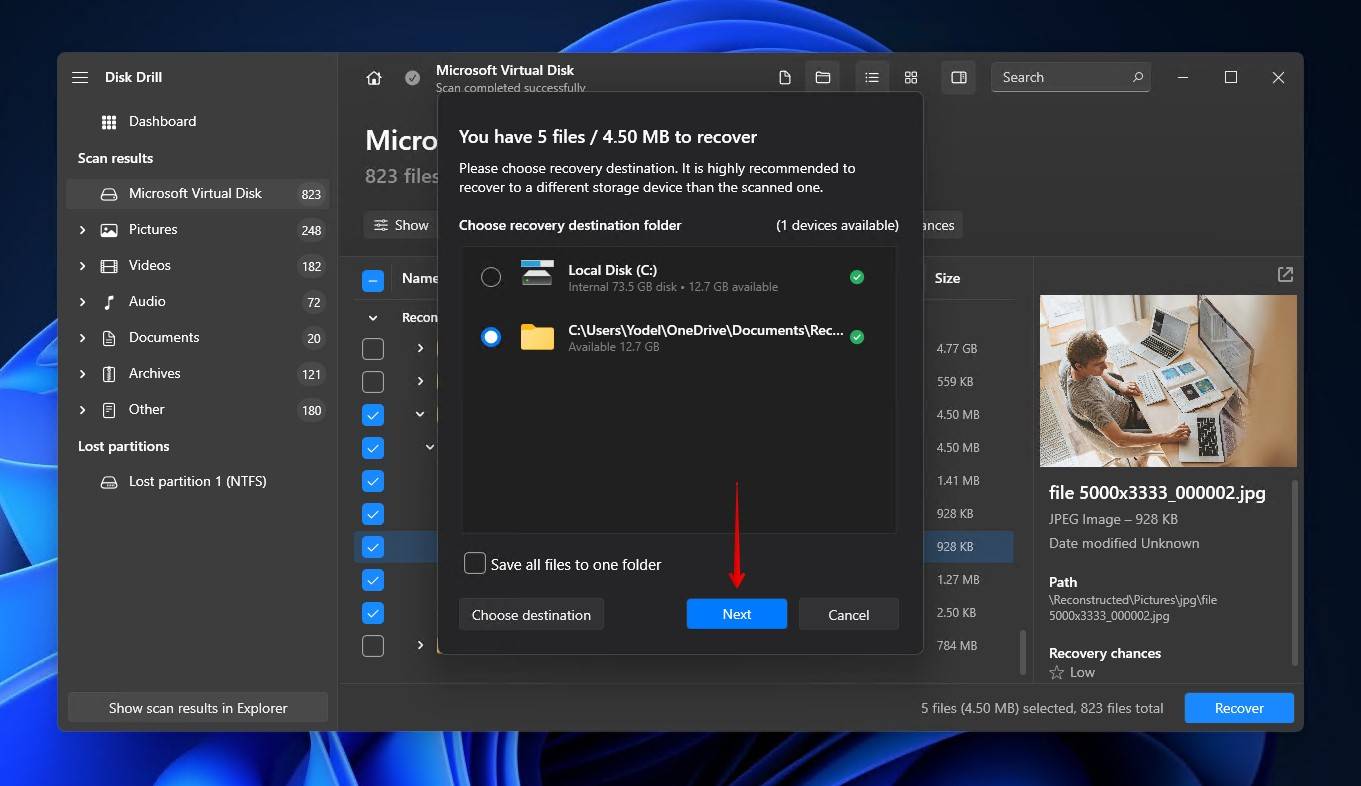Click the Dashboard grid icon
The height and width of the screenshot is (786, 1361).
click(x=109, y=122)
